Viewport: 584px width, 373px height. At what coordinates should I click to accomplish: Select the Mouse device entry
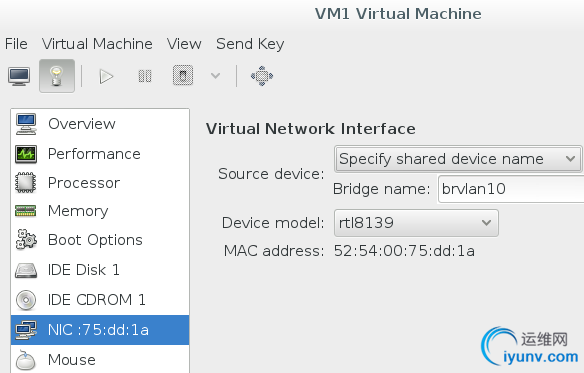click(x=100, y=360)
